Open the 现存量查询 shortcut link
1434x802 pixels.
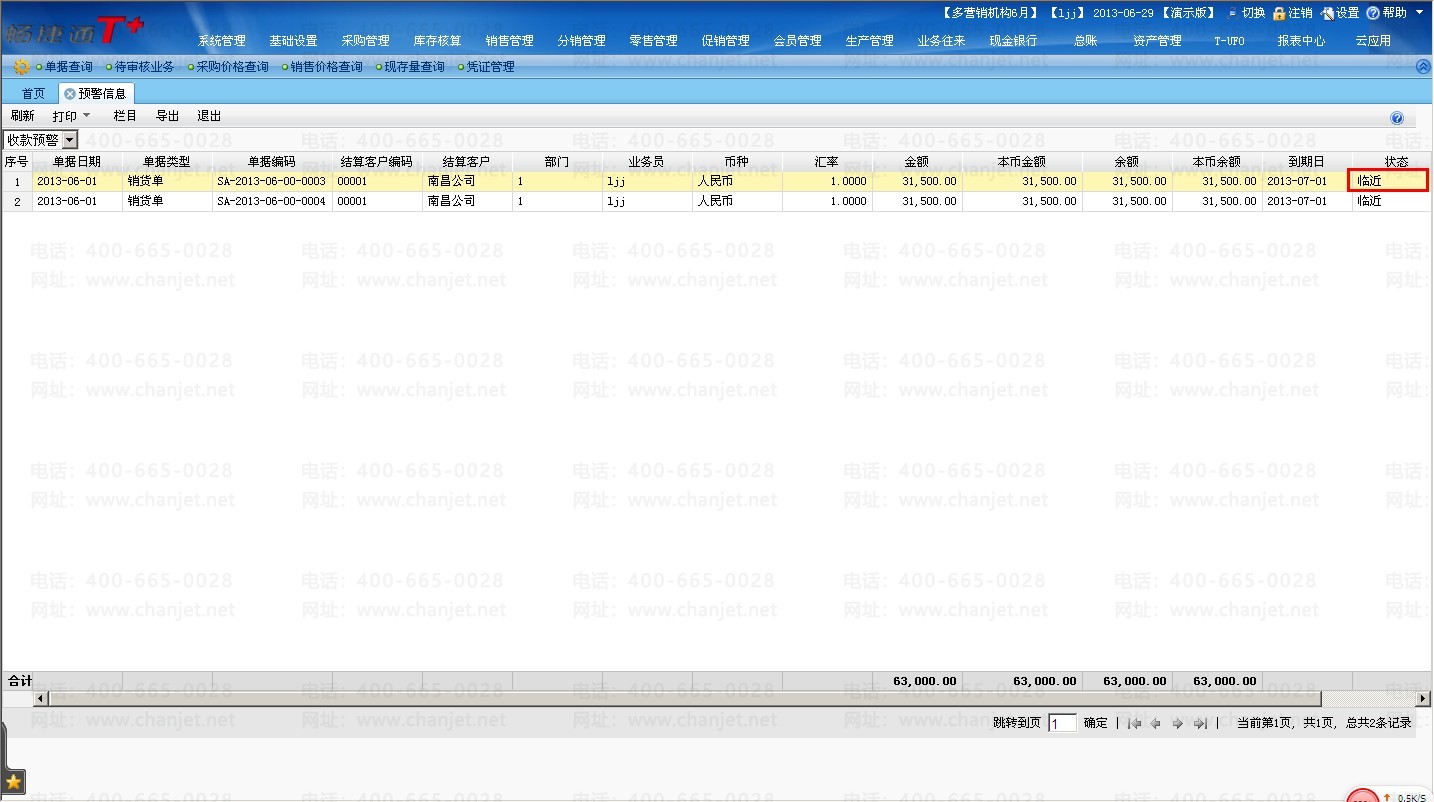(x=414, y=67)
